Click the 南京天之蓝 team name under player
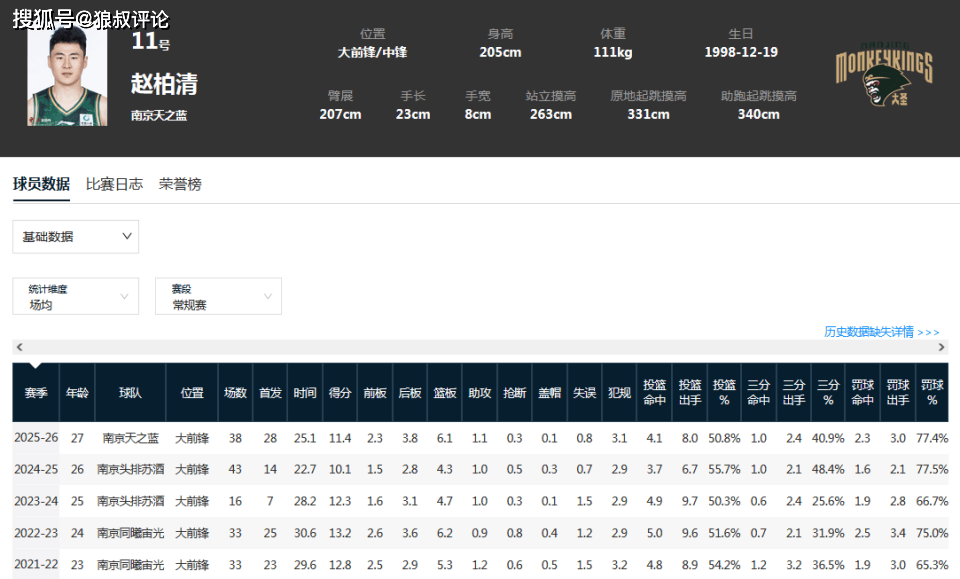 pyautogui.click(x=159, y=115)
